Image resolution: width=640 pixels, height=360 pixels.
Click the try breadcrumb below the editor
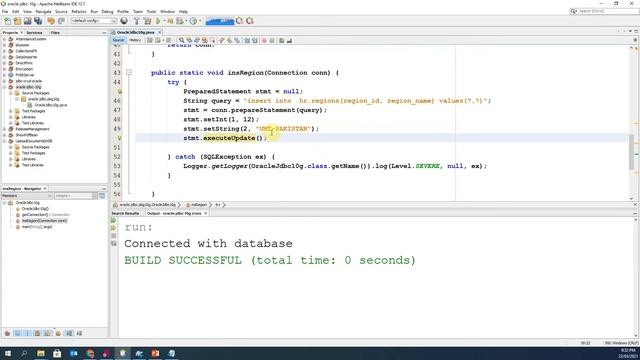click(x=218, y=205)
